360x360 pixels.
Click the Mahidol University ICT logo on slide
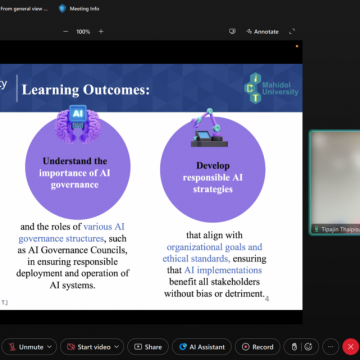pyautogui.click(x=271, y=88)
